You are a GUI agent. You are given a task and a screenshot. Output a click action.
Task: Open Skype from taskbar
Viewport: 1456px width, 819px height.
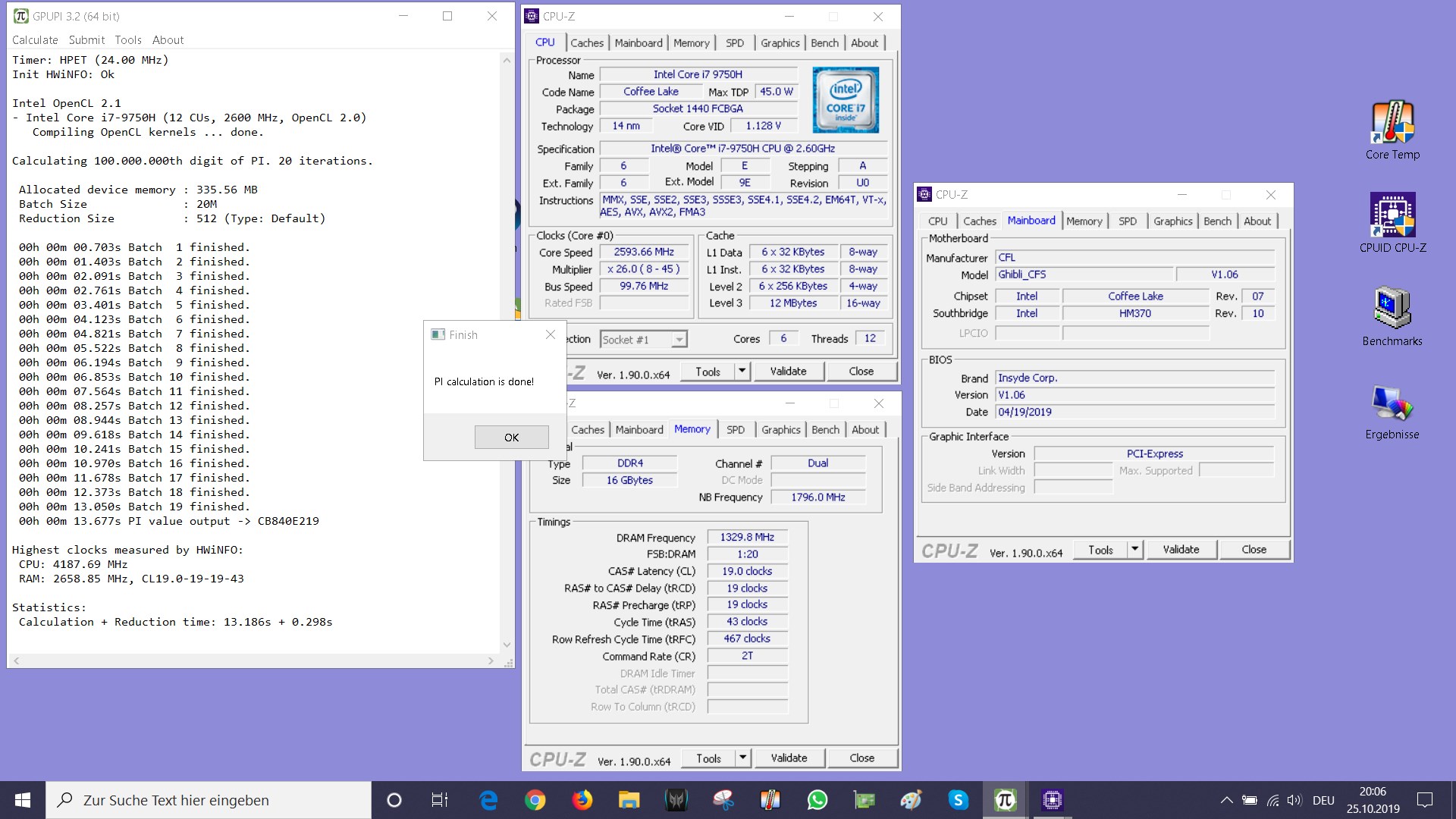(958, 800)
